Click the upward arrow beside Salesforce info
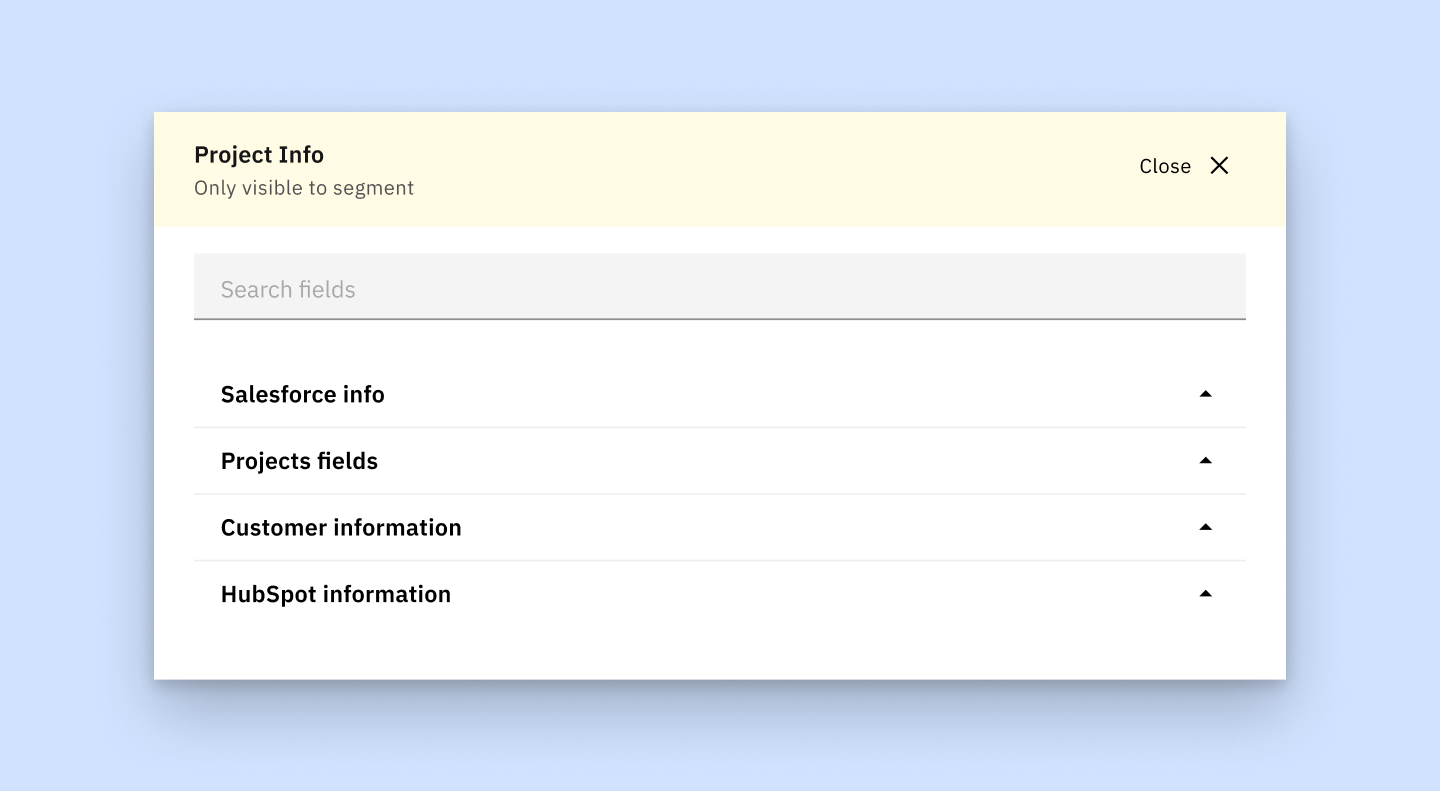1440x791 pixels. click(1206, 394)
